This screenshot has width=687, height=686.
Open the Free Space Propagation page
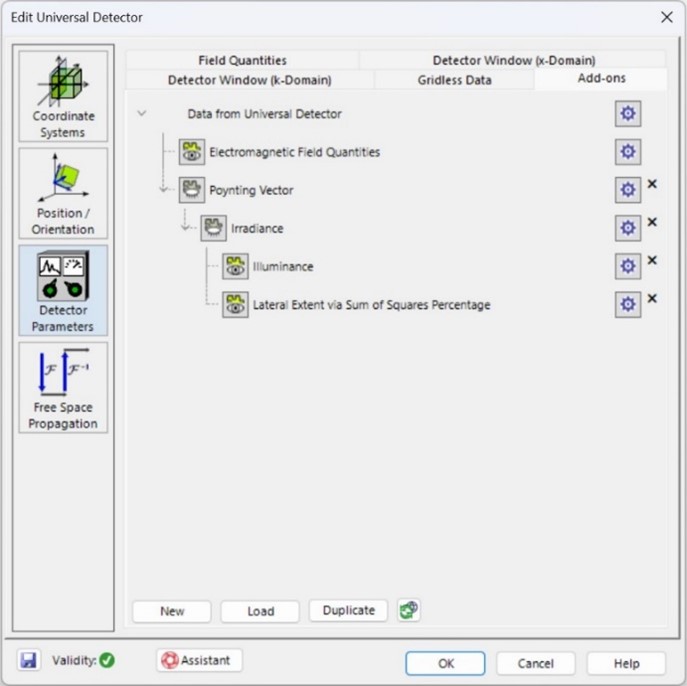[63, 388]
